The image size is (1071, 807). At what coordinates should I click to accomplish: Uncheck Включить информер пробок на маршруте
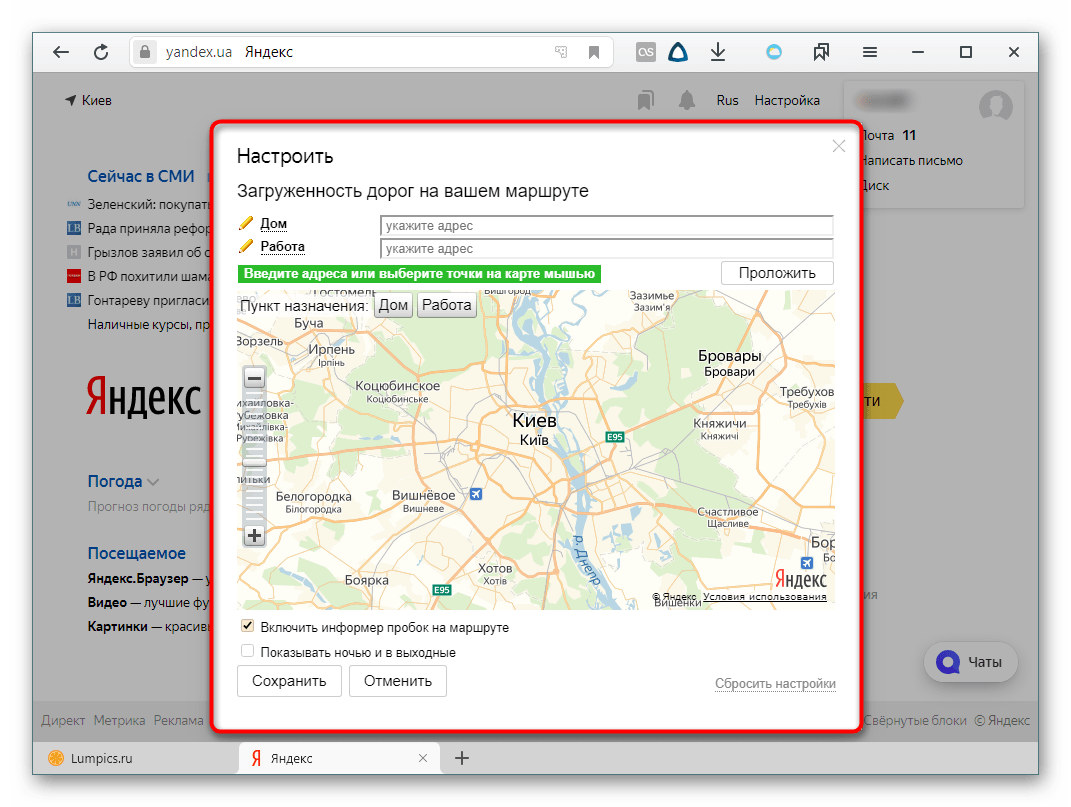(x=247, y=627)
